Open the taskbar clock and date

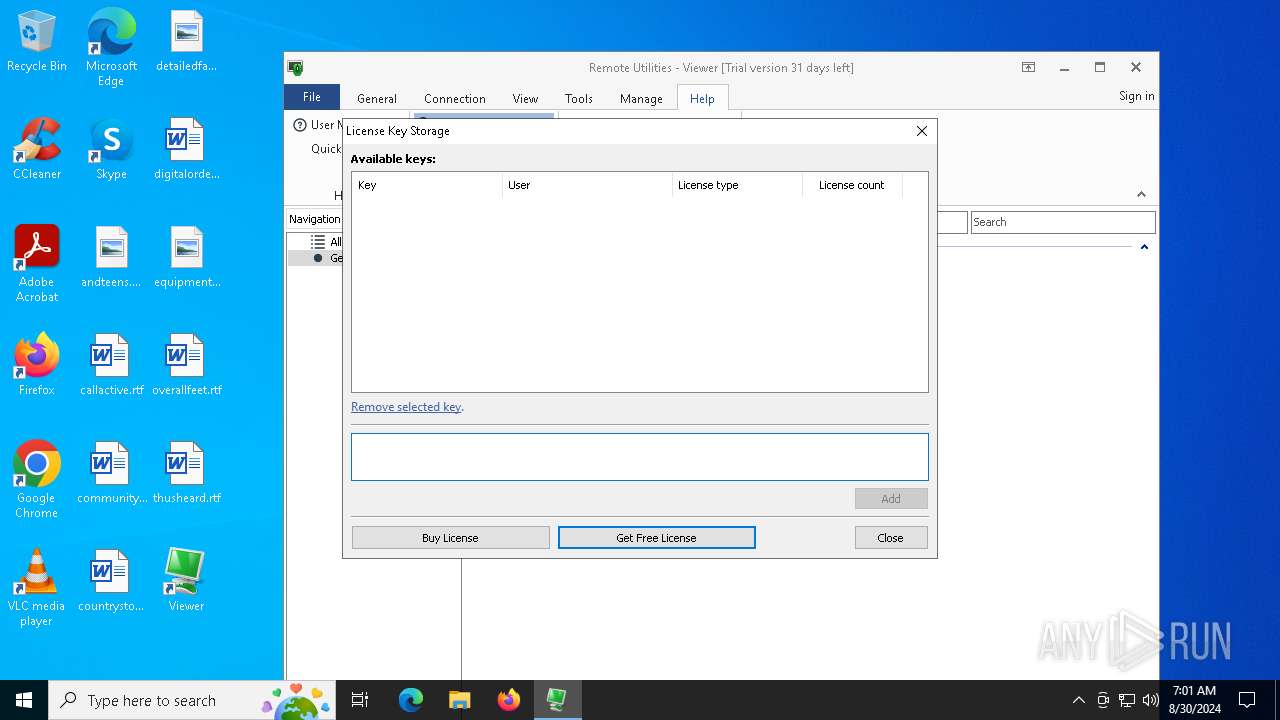(x=1195, y=700)
